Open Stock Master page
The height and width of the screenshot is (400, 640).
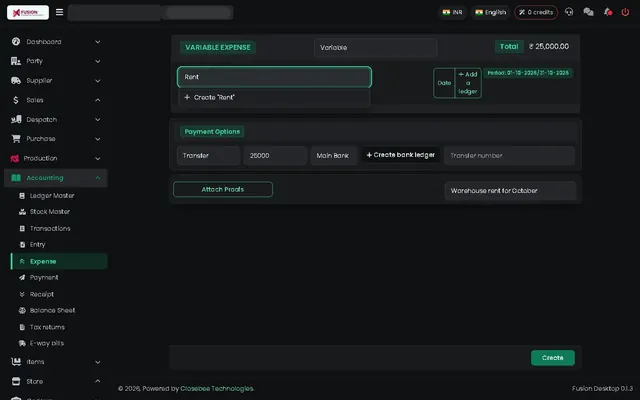(x=50, y=211)
